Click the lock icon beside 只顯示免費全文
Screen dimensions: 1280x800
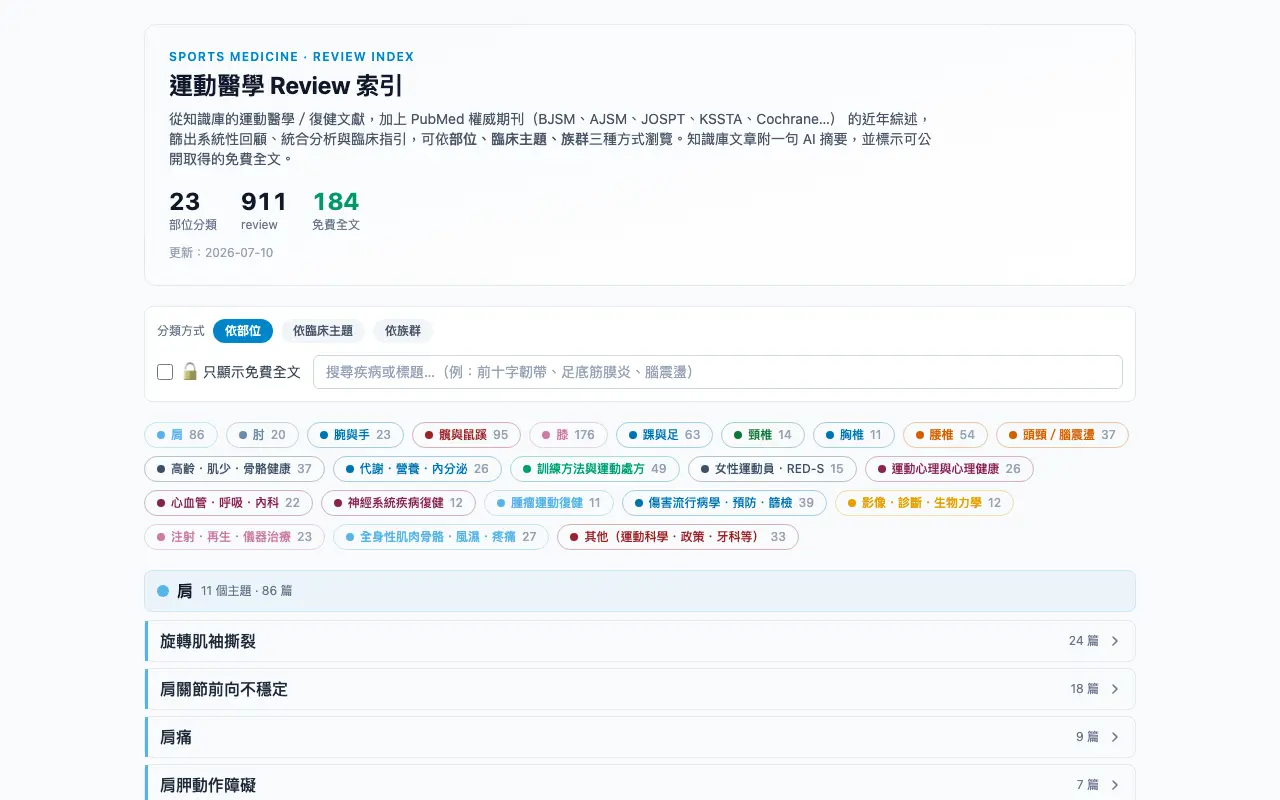190,372
